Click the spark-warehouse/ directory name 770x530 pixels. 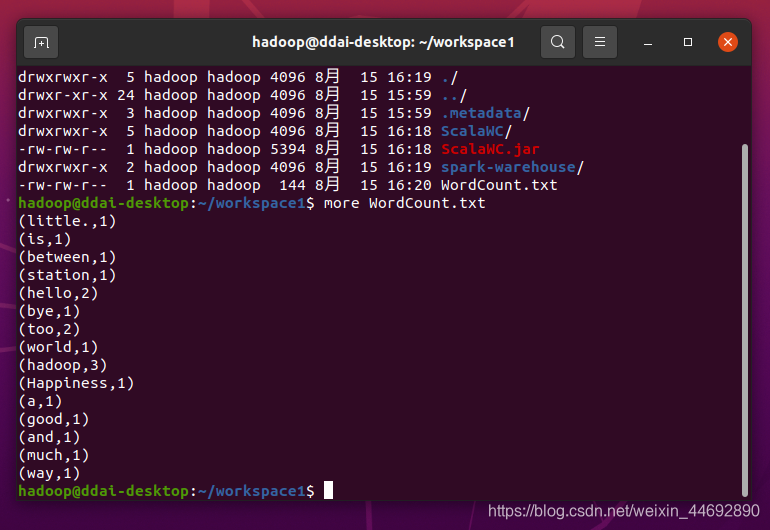(512, 167)
